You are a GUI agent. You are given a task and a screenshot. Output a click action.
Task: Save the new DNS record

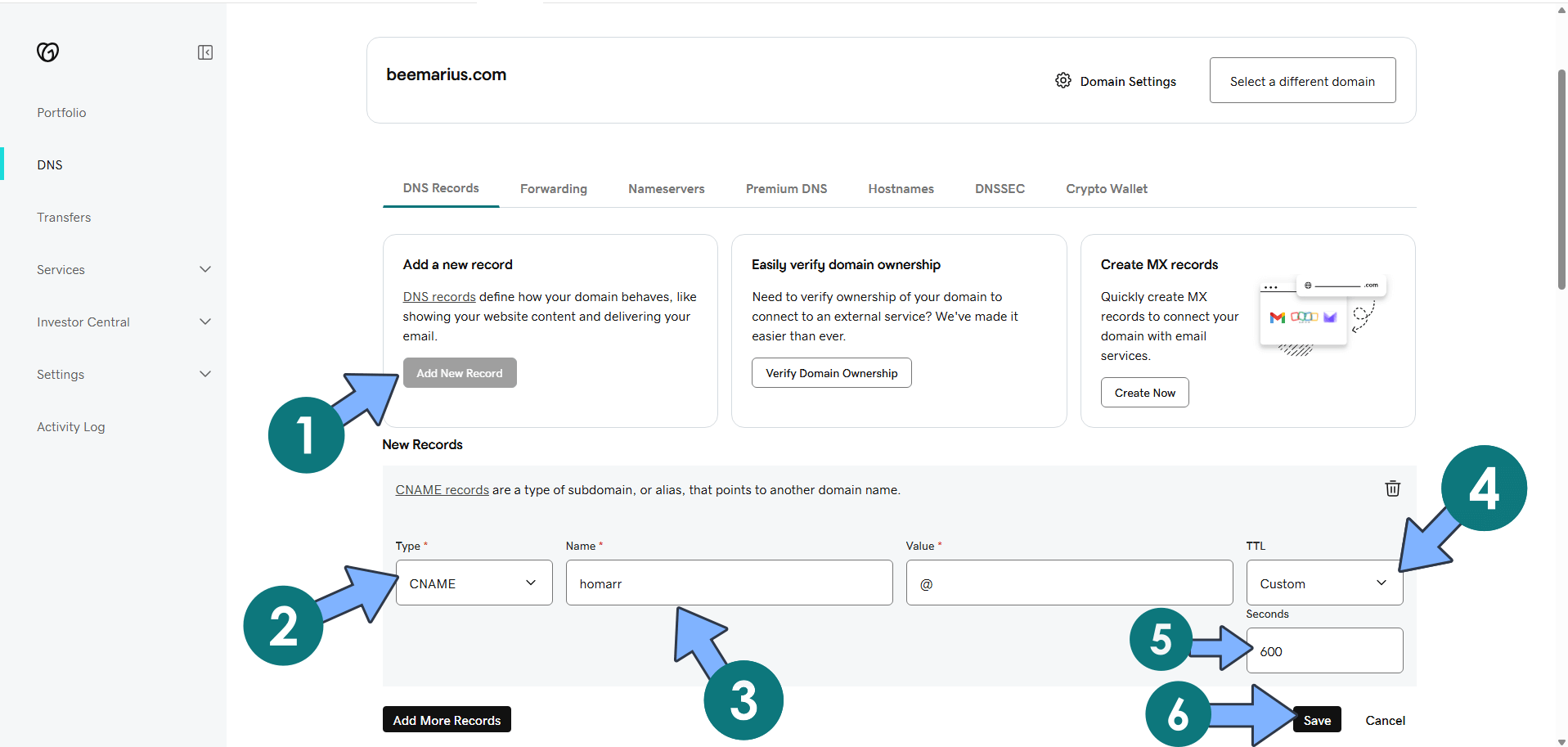(1317, 720)
